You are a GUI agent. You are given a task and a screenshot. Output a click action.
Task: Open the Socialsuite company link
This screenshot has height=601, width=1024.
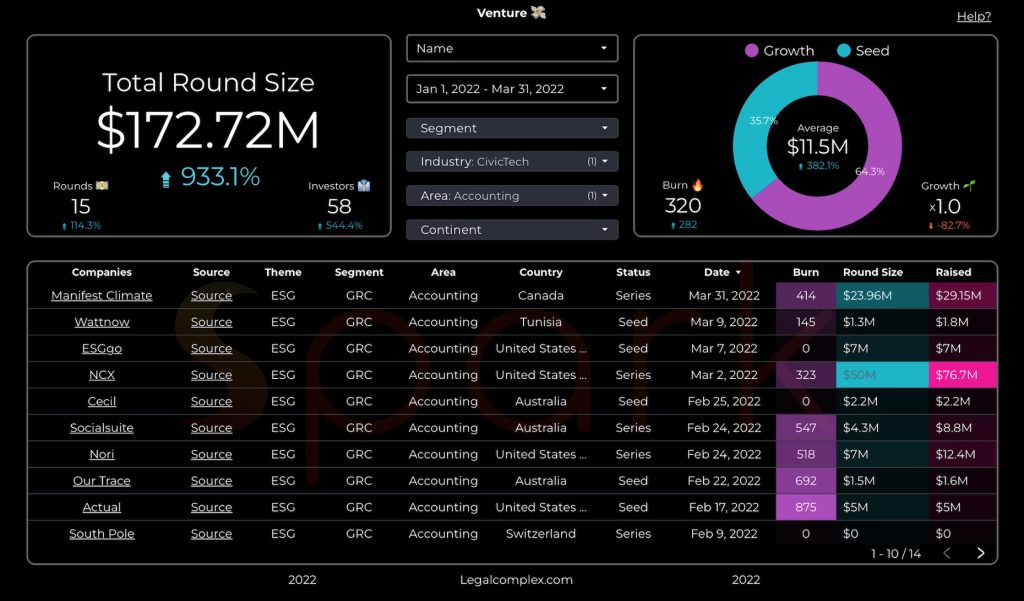[102, 428]
